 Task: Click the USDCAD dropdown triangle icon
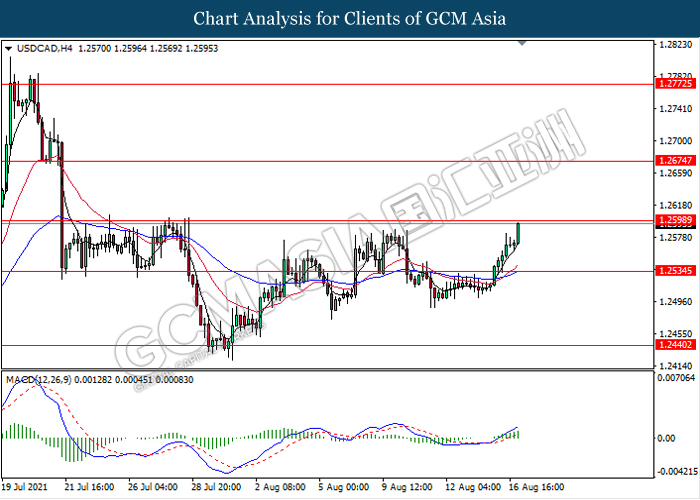click(8, 49)
